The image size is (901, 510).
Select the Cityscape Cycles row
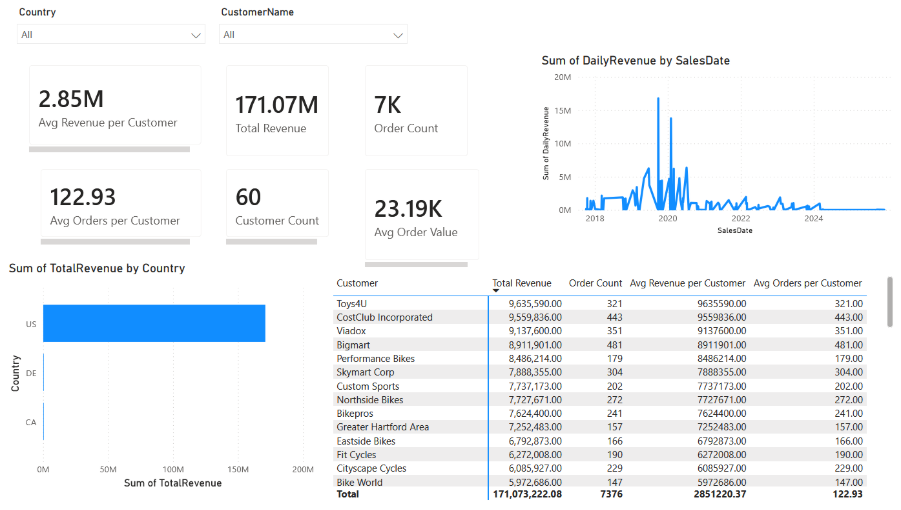pyautogui.click(x=600, y=468)
